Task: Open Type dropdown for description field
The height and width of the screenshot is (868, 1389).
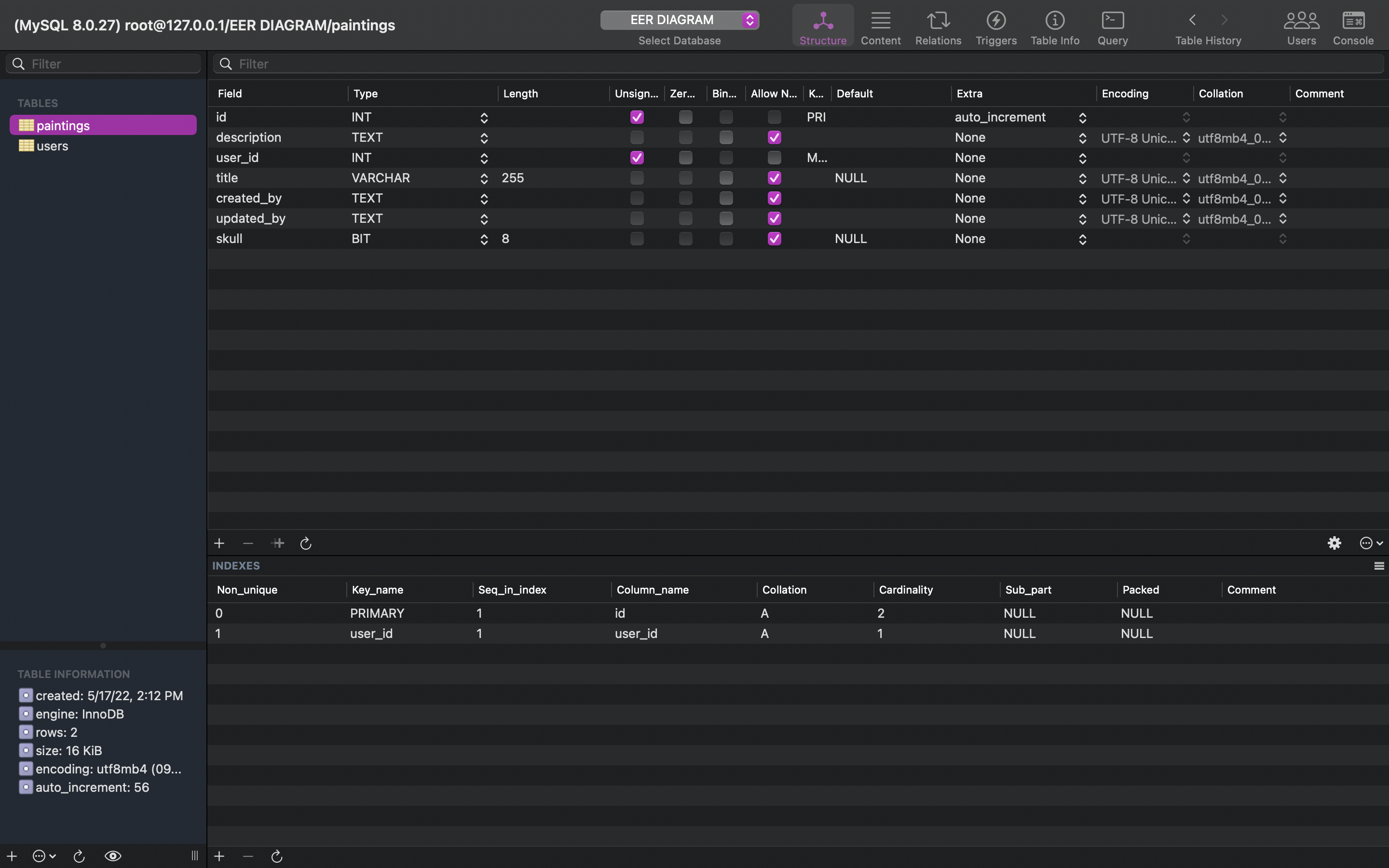Action: [484, 138]
